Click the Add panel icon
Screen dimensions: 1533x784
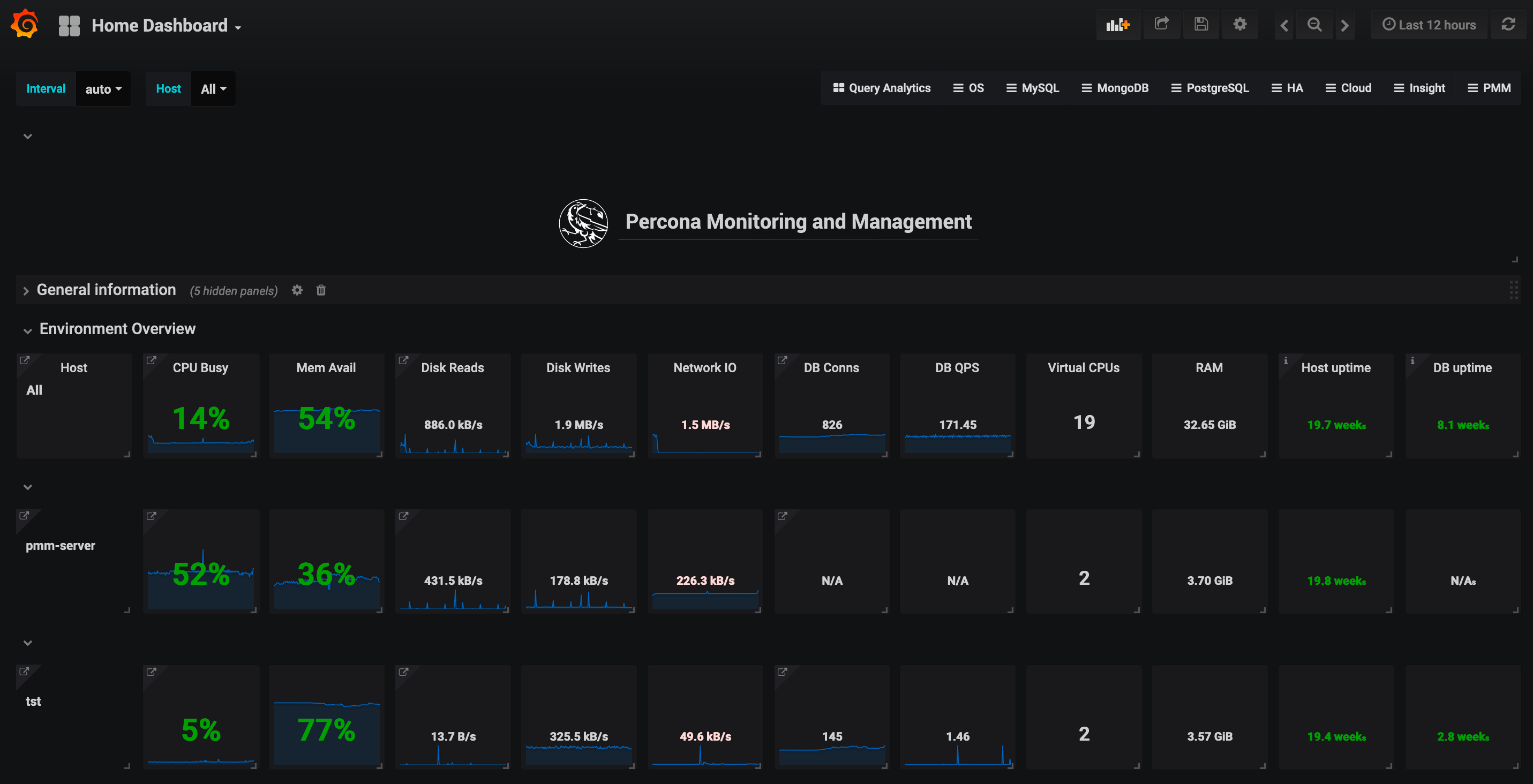point(1118,25)
